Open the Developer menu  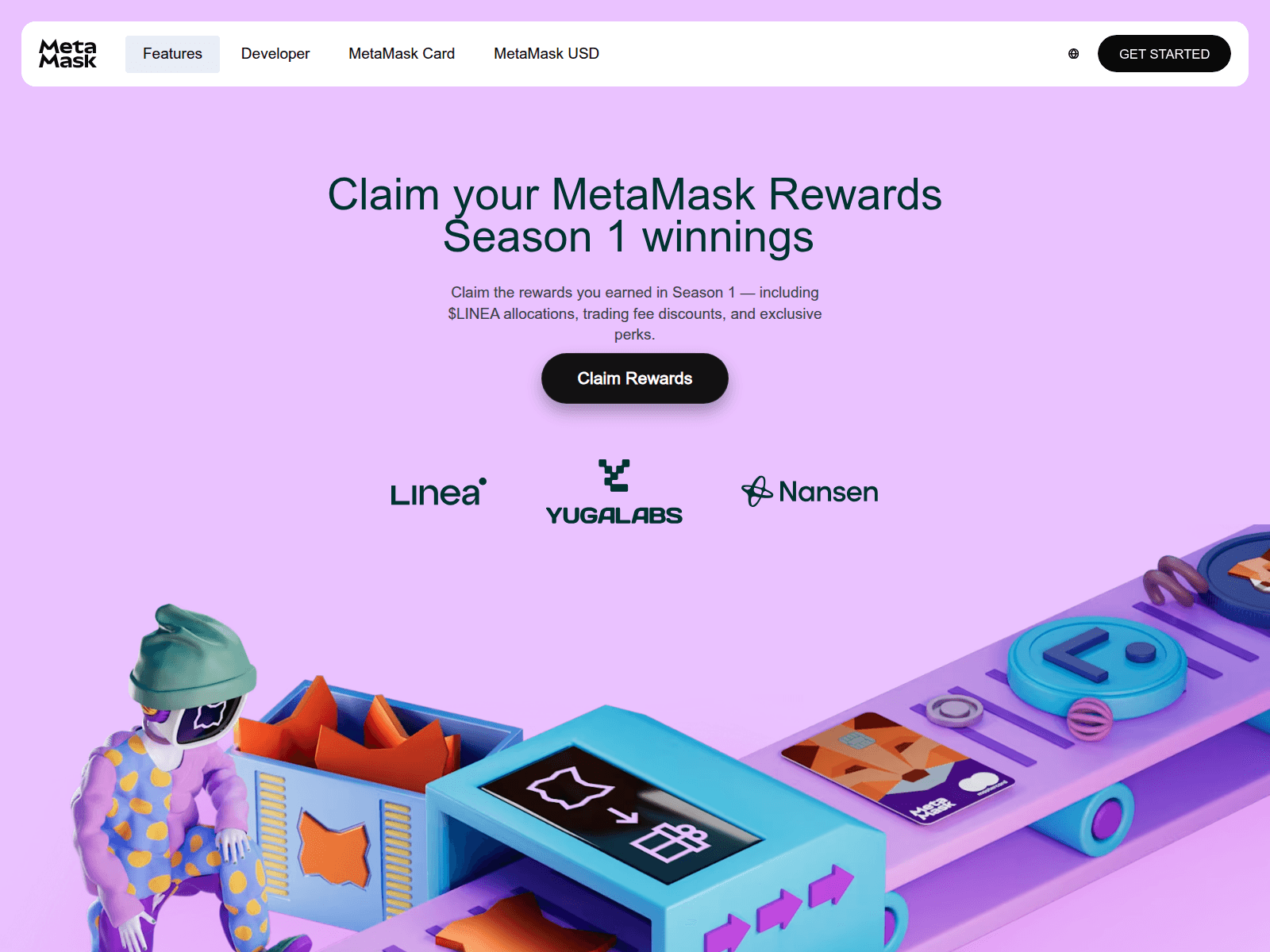[275, 54]
